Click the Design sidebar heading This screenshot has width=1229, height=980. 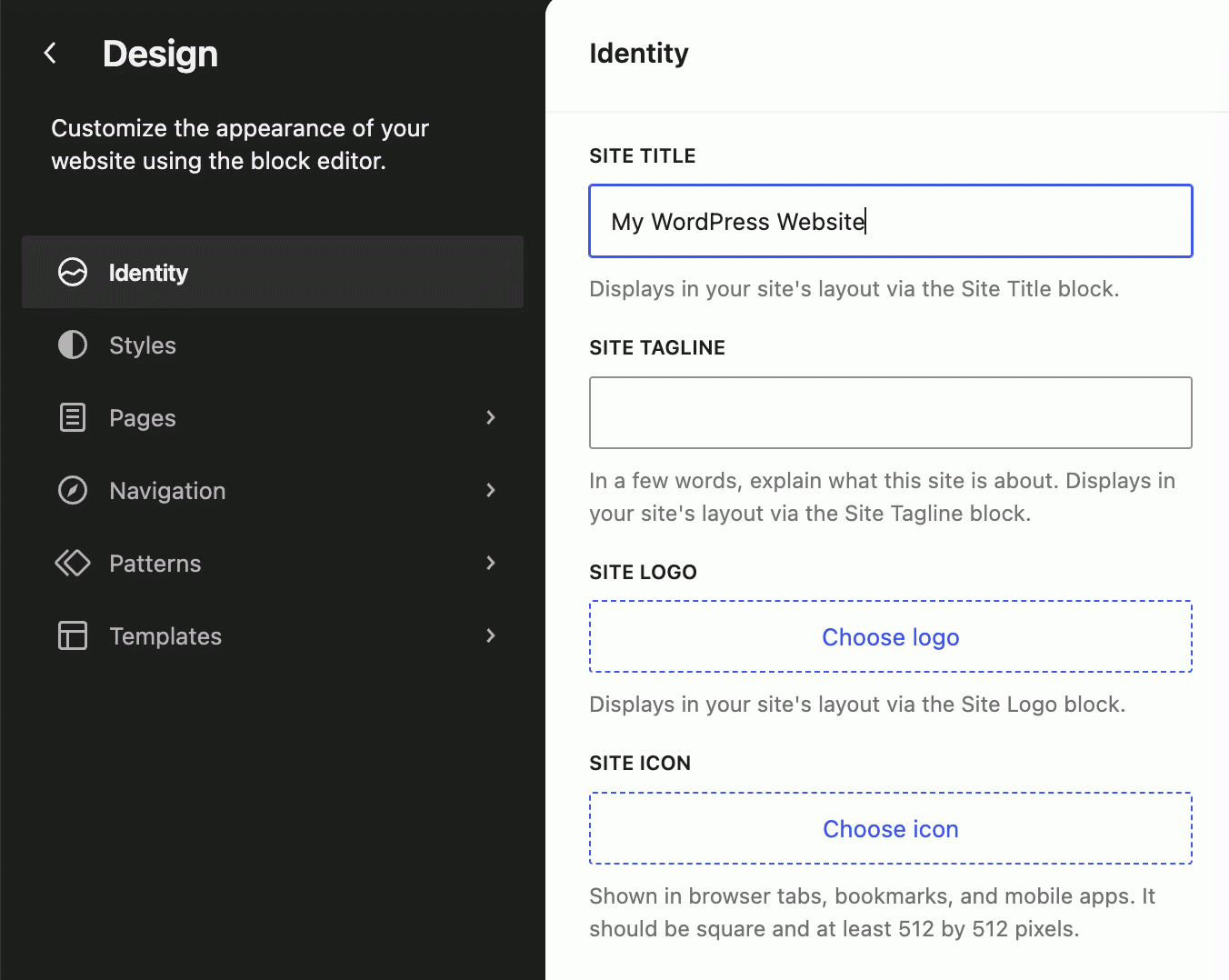coord(161,54)
